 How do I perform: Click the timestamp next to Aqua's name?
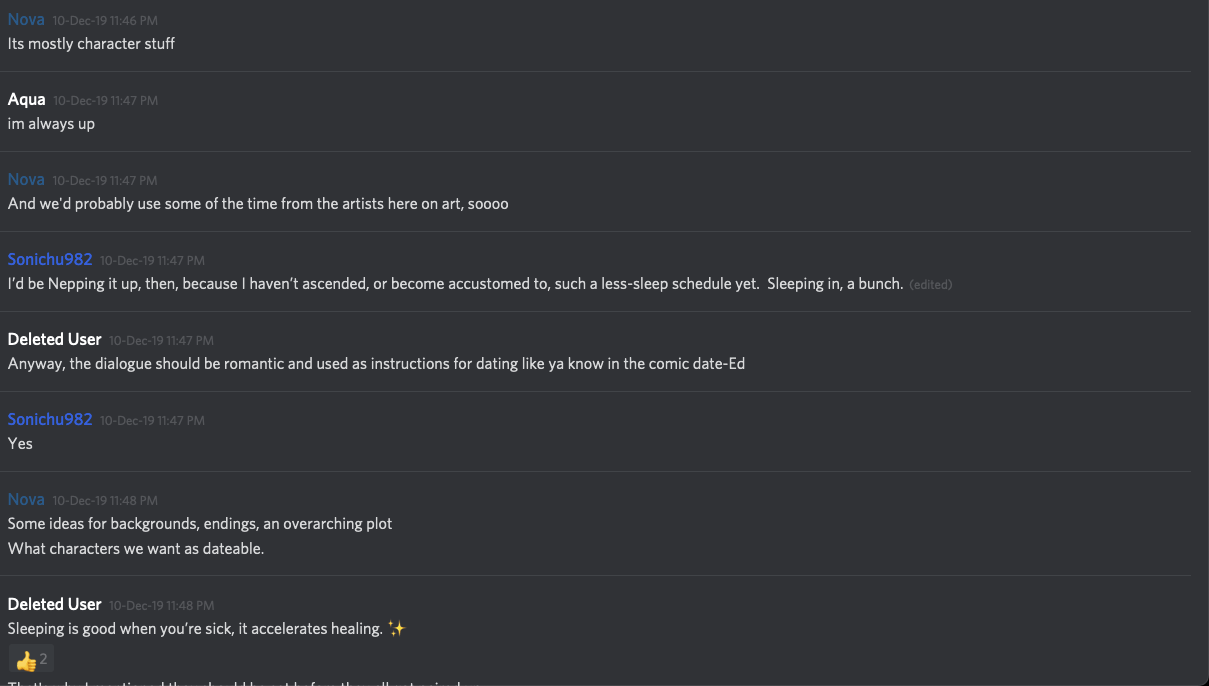click(x=106, y=100)
